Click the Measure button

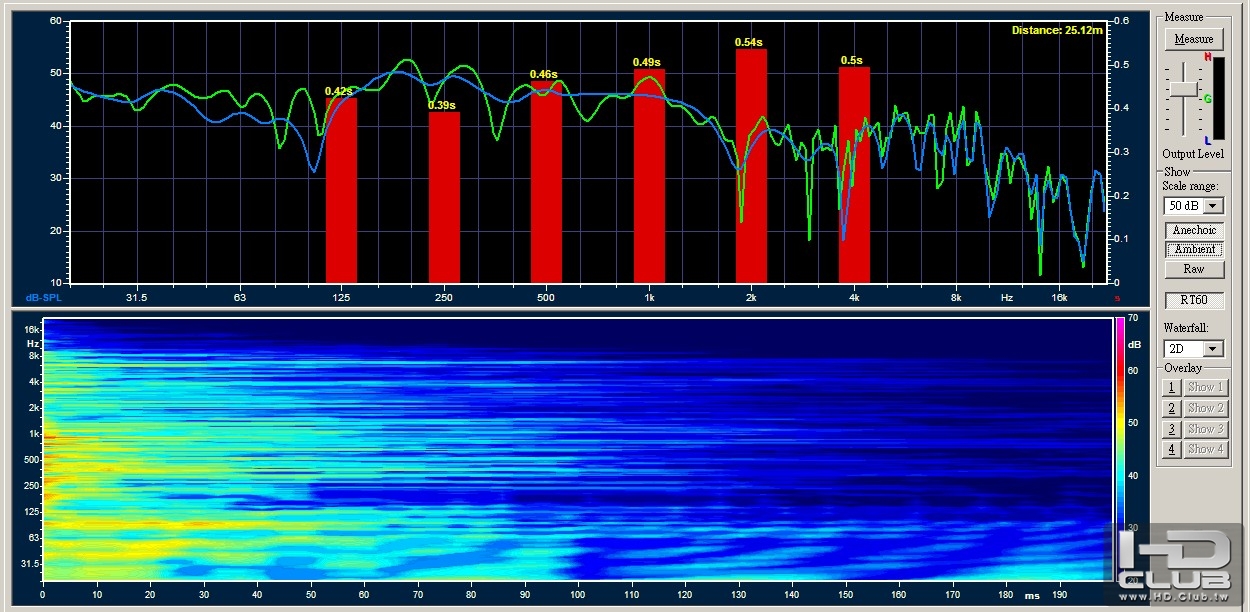1194,39
